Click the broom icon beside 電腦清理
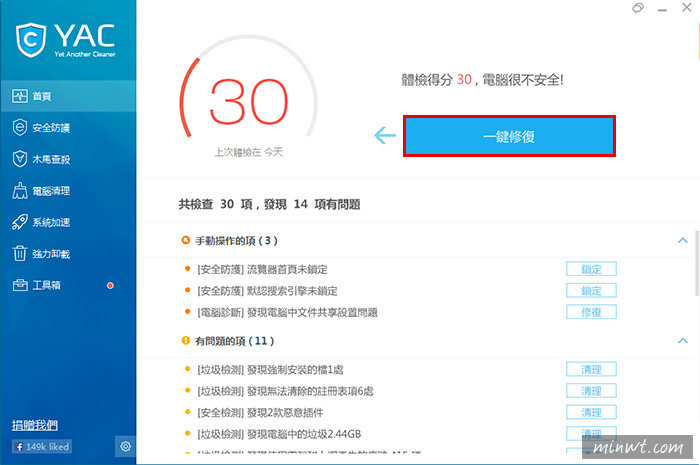 (x=20, y=191)
